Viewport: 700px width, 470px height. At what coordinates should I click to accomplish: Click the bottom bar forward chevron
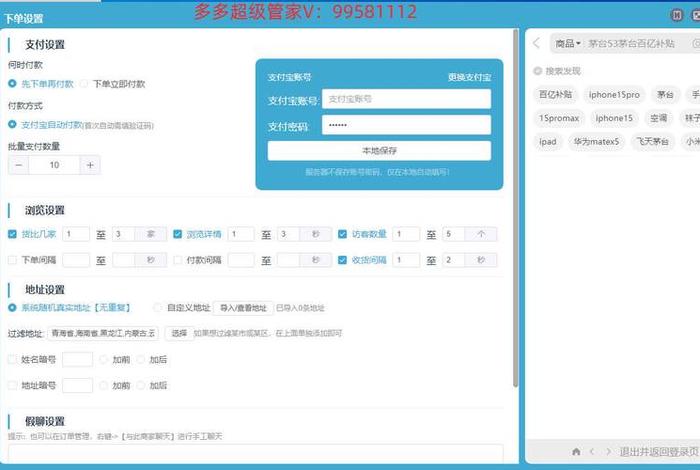(608, 452)
